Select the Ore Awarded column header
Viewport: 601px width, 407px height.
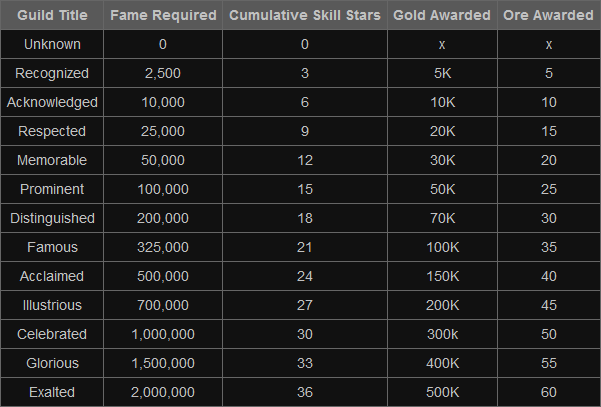tap(549, 16)
